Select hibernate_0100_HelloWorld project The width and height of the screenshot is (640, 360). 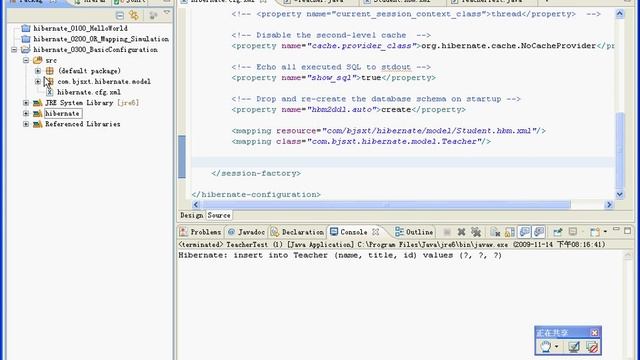[80, 28]
